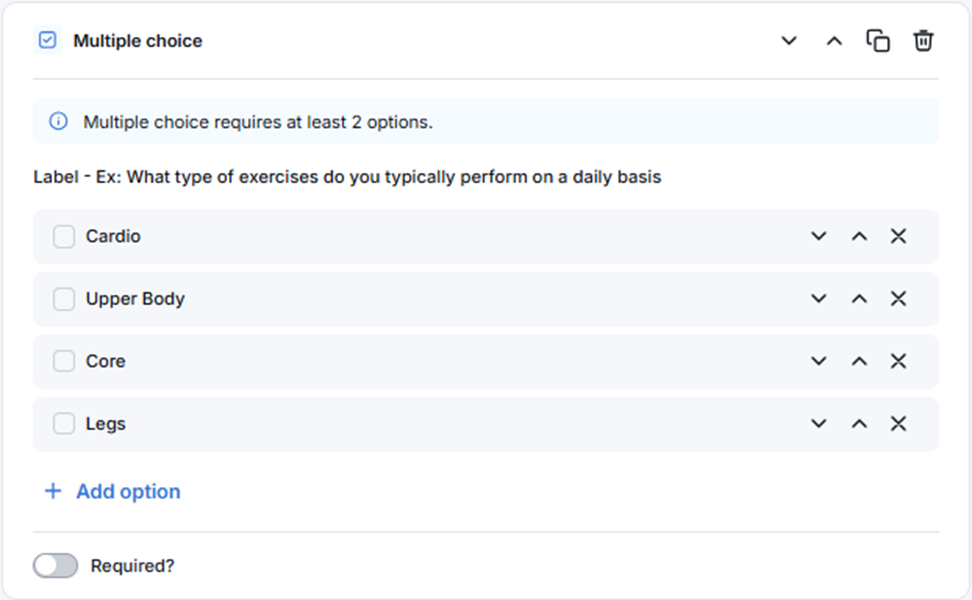
Task: Move the Legs option up
Action: [859, 424]
